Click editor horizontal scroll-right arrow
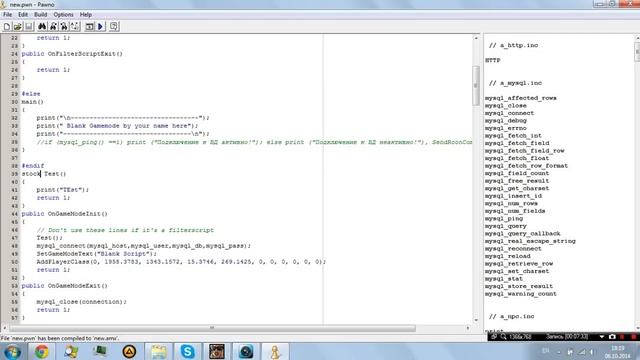 click(468, 328)
